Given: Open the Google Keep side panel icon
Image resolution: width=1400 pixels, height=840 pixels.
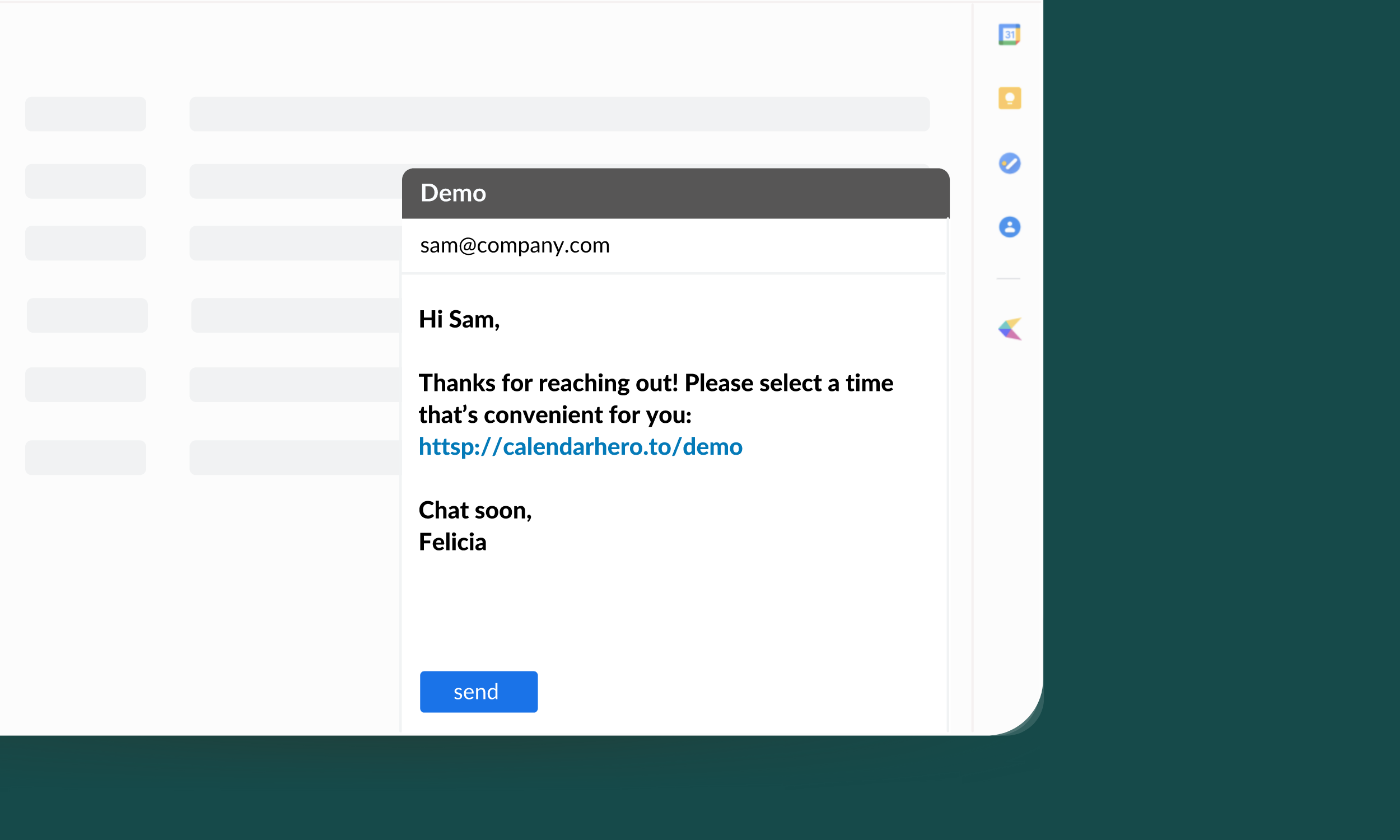Looking at the screenshot, I should 1009,99.
